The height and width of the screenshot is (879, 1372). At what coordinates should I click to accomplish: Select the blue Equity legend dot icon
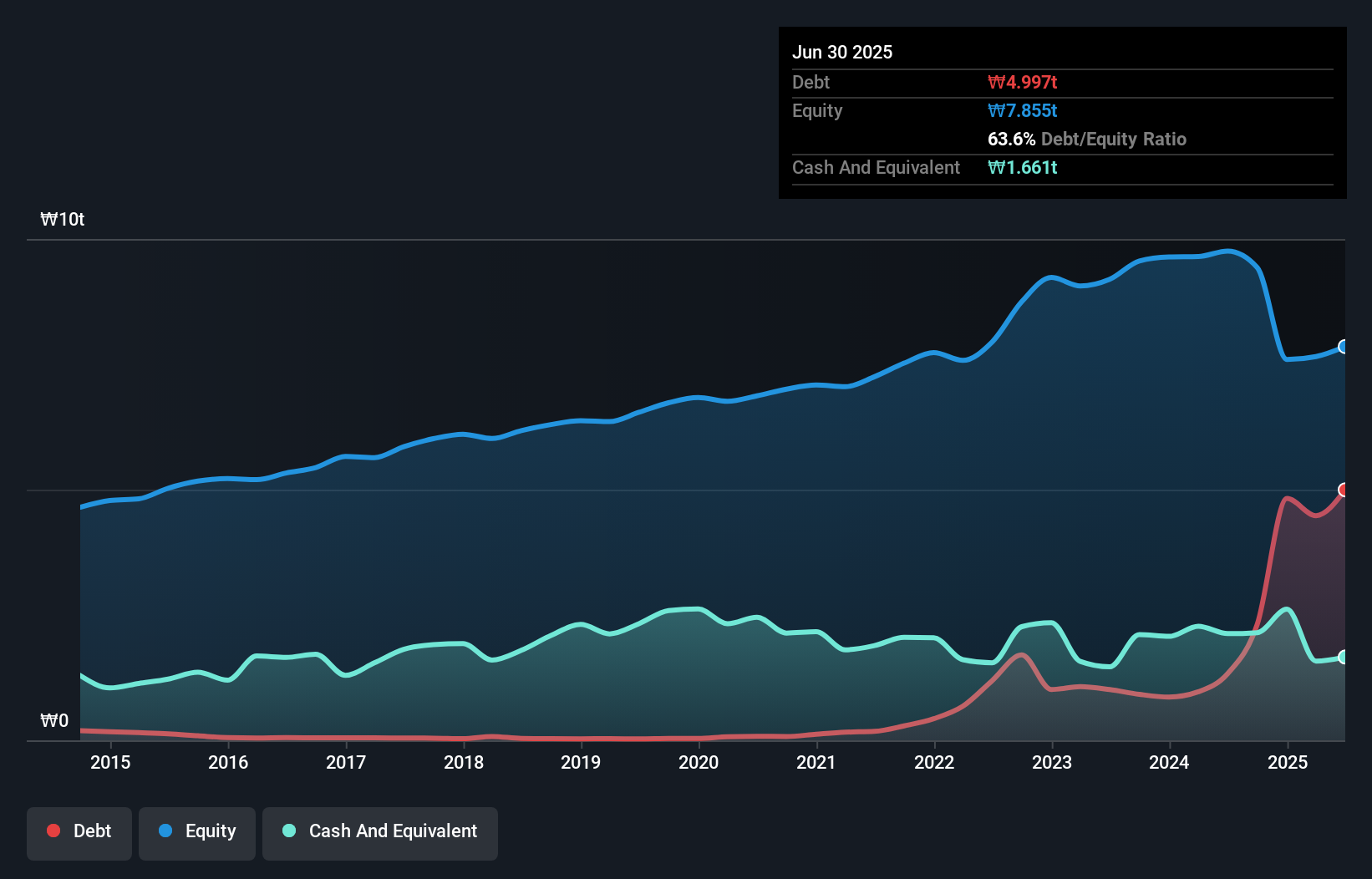click(167, 831)
